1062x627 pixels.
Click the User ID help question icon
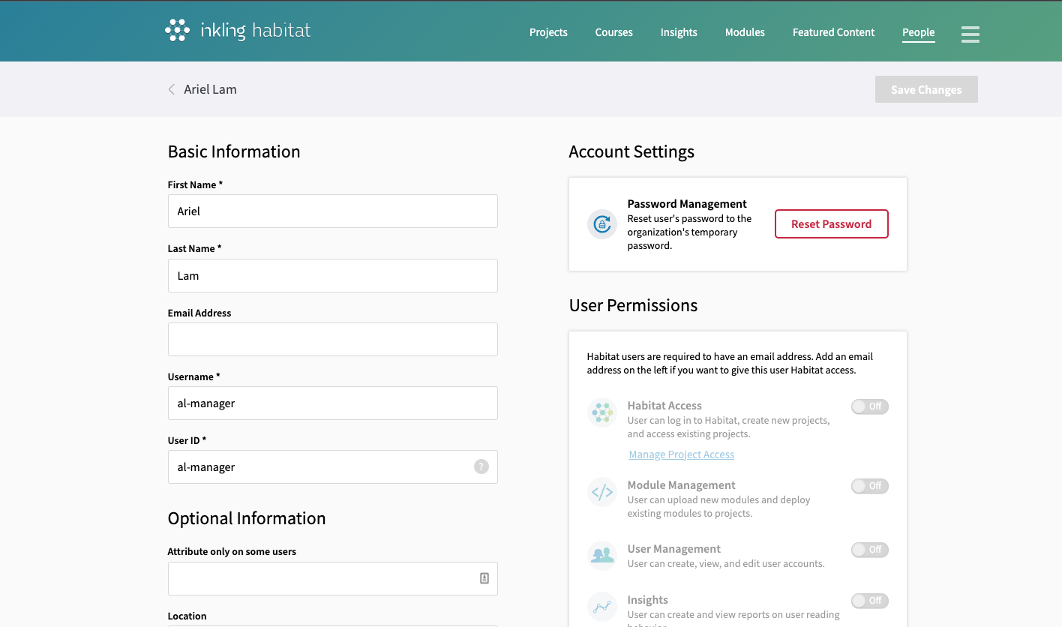481,467
